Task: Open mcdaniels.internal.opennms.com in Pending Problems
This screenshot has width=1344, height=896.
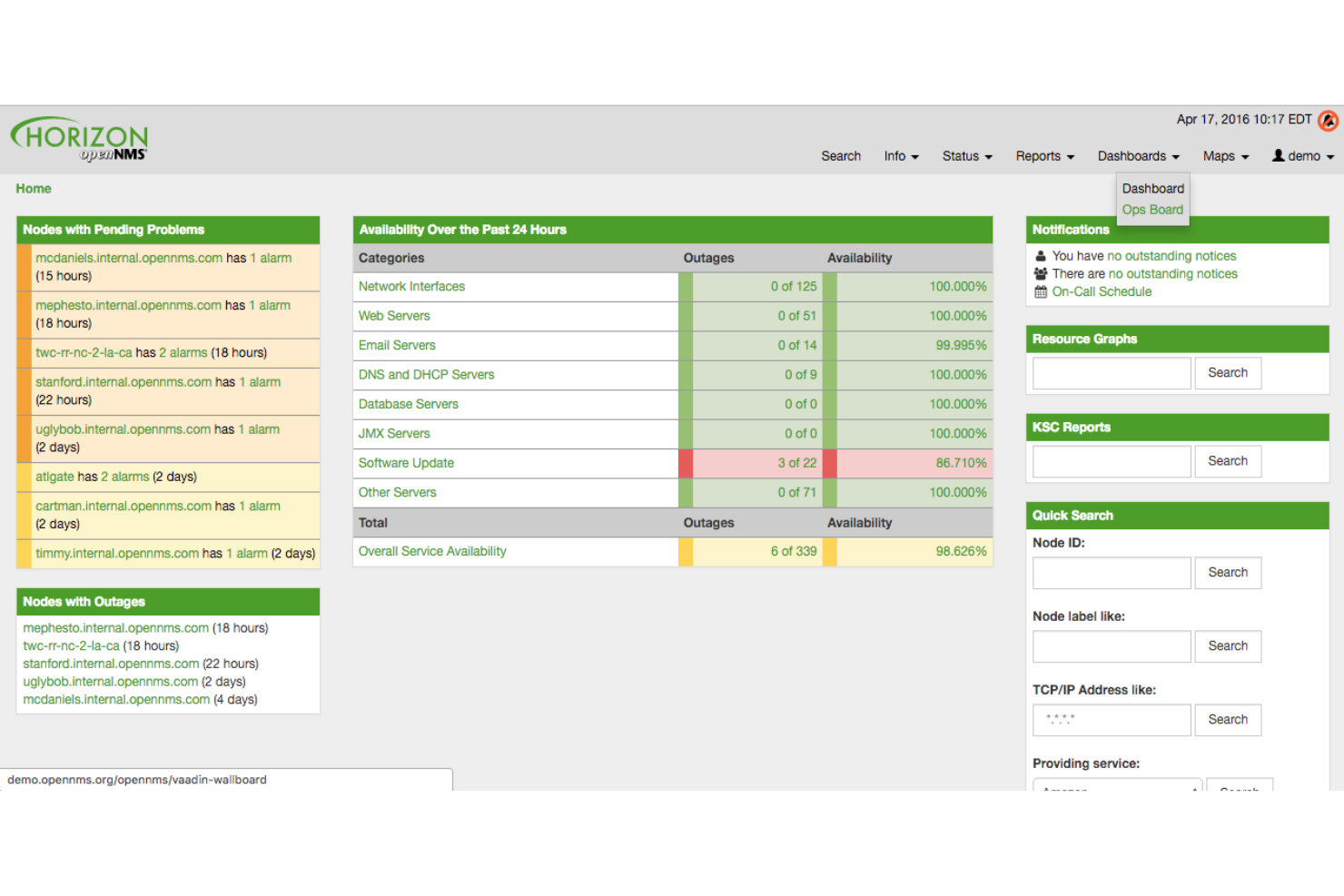Action: 129,258
